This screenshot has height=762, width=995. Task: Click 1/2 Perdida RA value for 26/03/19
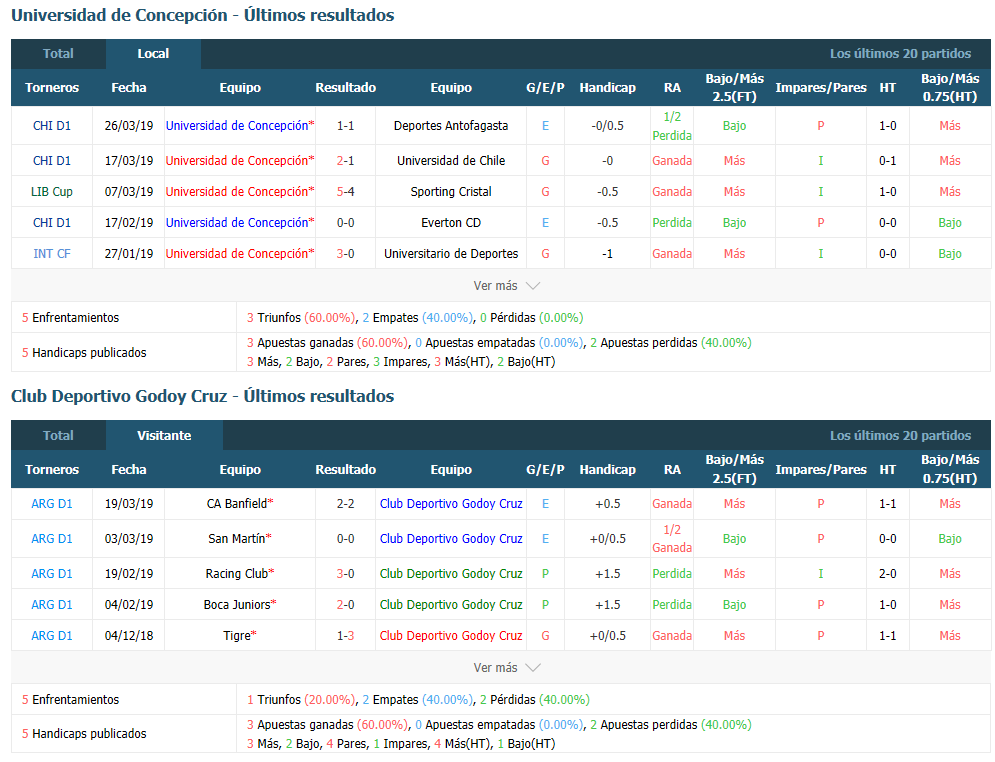pyautogui.click(x=672, y=126)
